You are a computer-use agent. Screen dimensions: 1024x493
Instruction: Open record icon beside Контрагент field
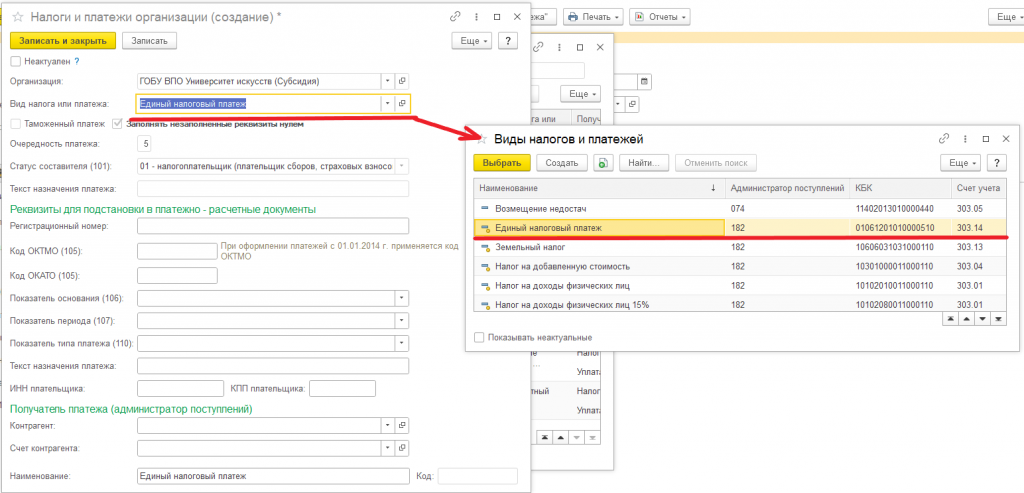(x=402, y=426)
